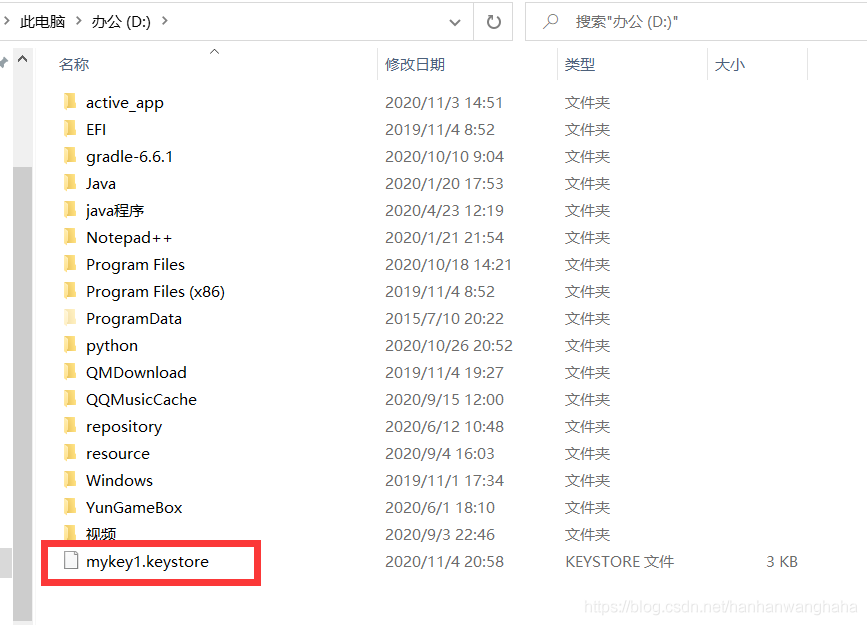Select the Program Files folder name

pos(135,265)
